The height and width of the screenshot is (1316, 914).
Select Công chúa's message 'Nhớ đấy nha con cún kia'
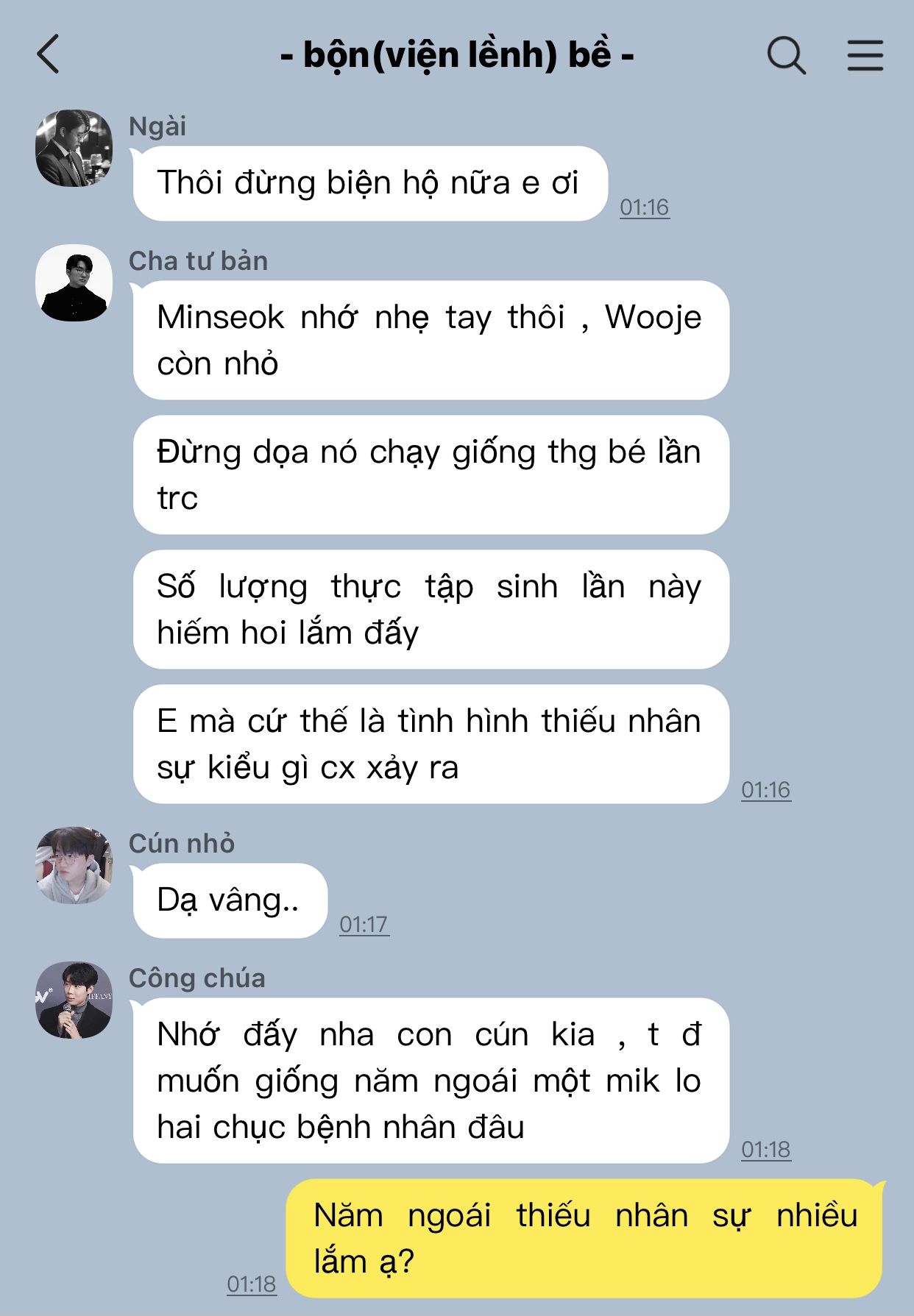tap(431, 1081)
